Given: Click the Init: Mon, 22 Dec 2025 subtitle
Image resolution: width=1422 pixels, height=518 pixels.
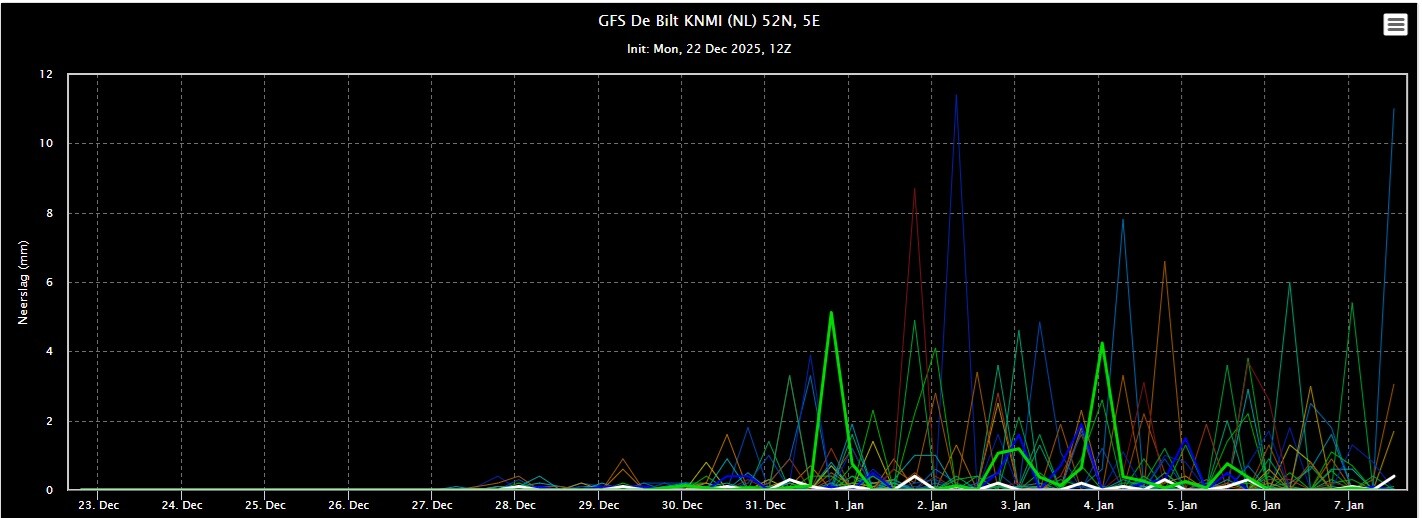Looking at the screenshot, I should click(709, 49).
